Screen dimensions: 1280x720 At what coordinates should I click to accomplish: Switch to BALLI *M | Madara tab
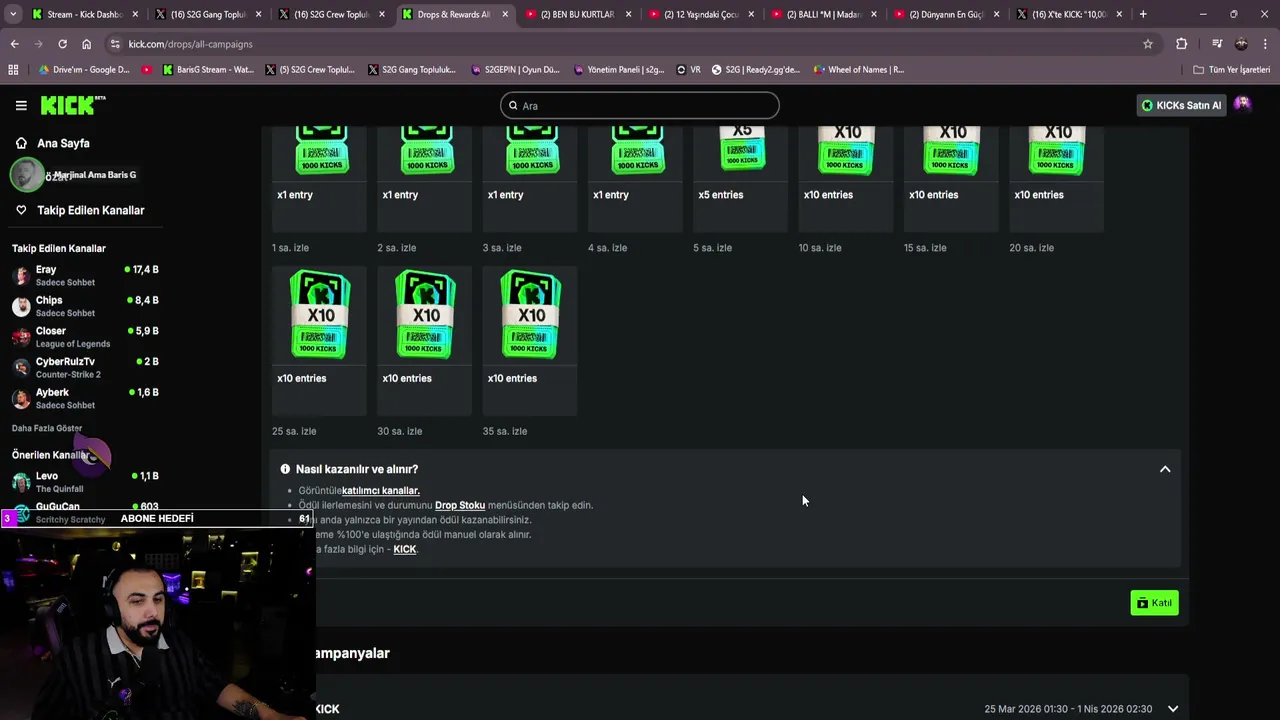[x=822, y=14]
